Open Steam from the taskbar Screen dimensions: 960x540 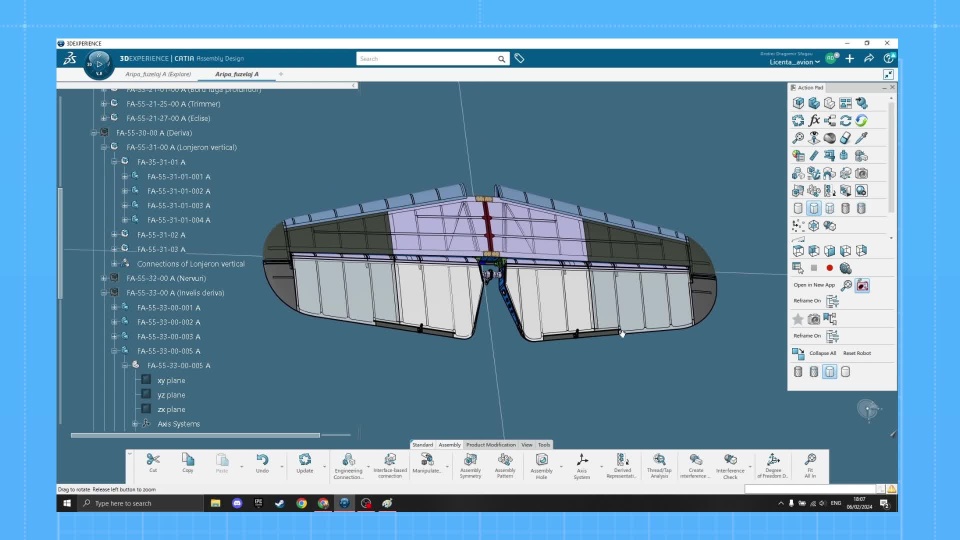280,503
